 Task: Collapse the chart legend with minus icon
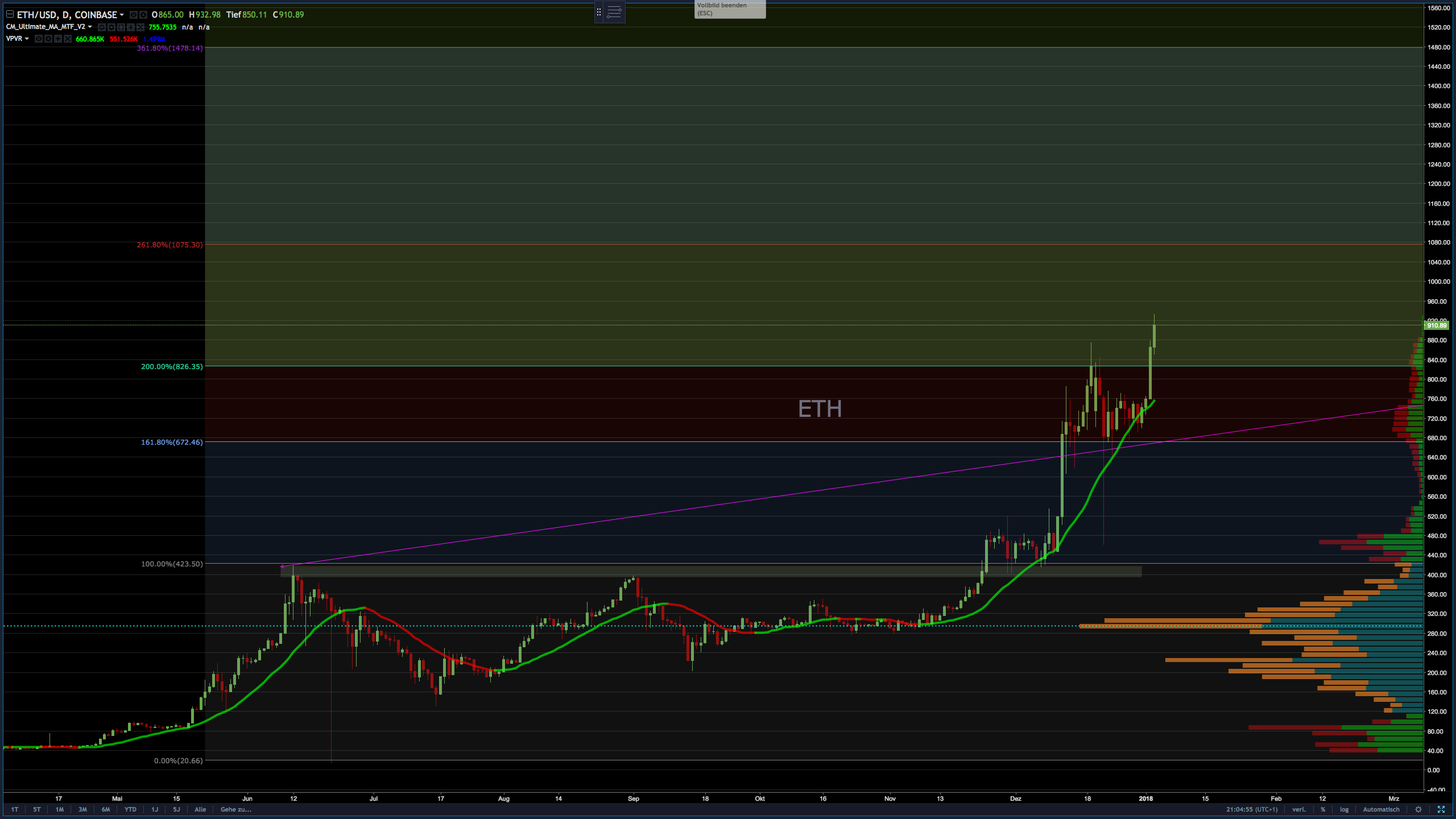[10, 14]
